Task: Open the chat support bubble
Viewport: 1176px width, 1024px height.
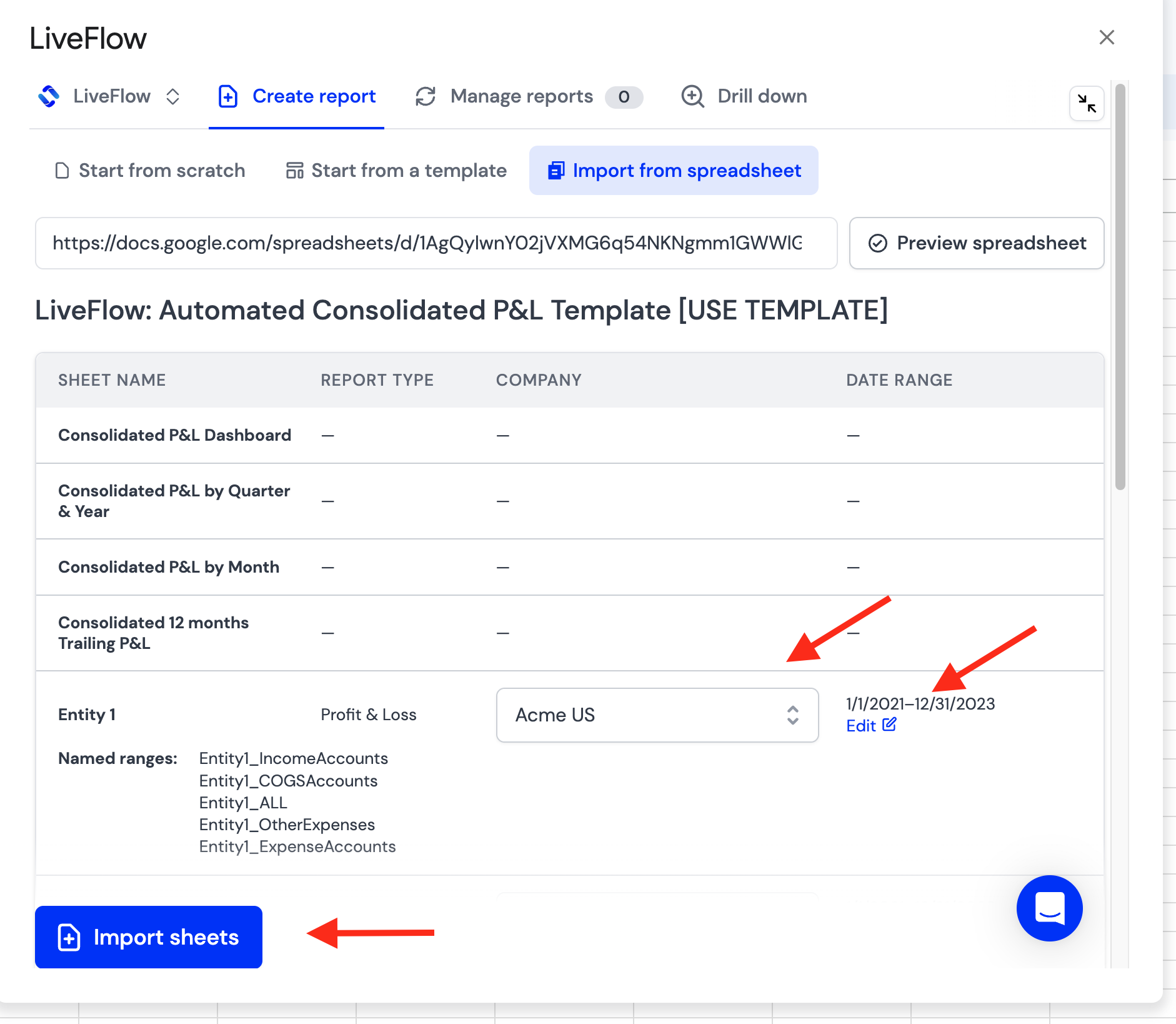Action: pos(1050,908)
